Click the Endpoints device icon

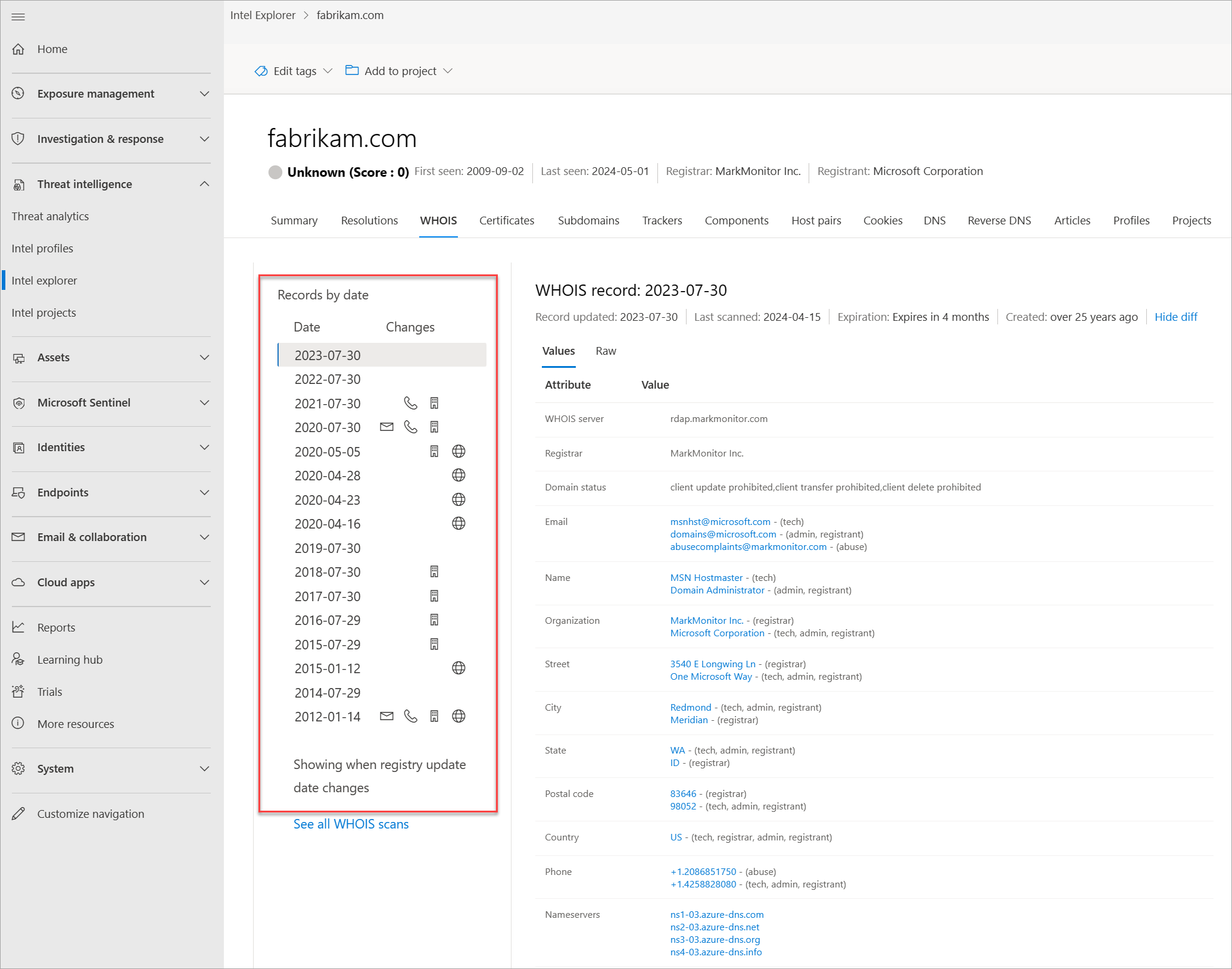(18, 492)
